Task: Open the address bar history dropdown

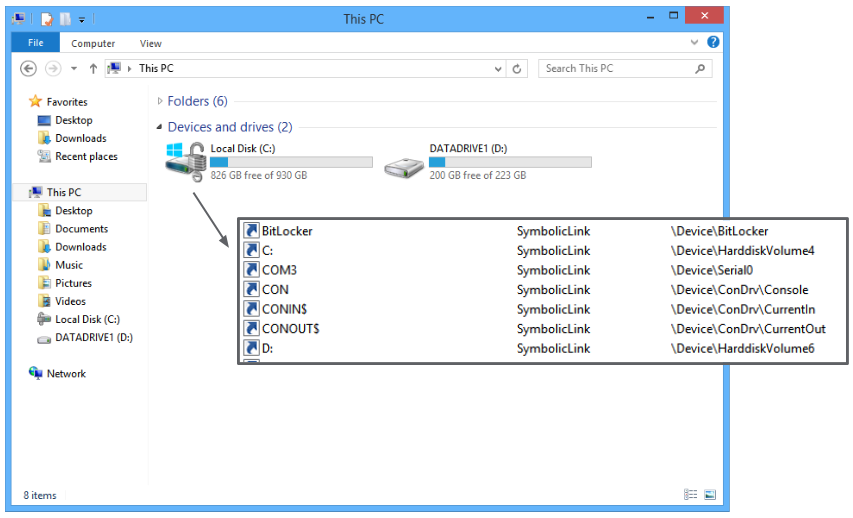Action: [x=499, y=69]
